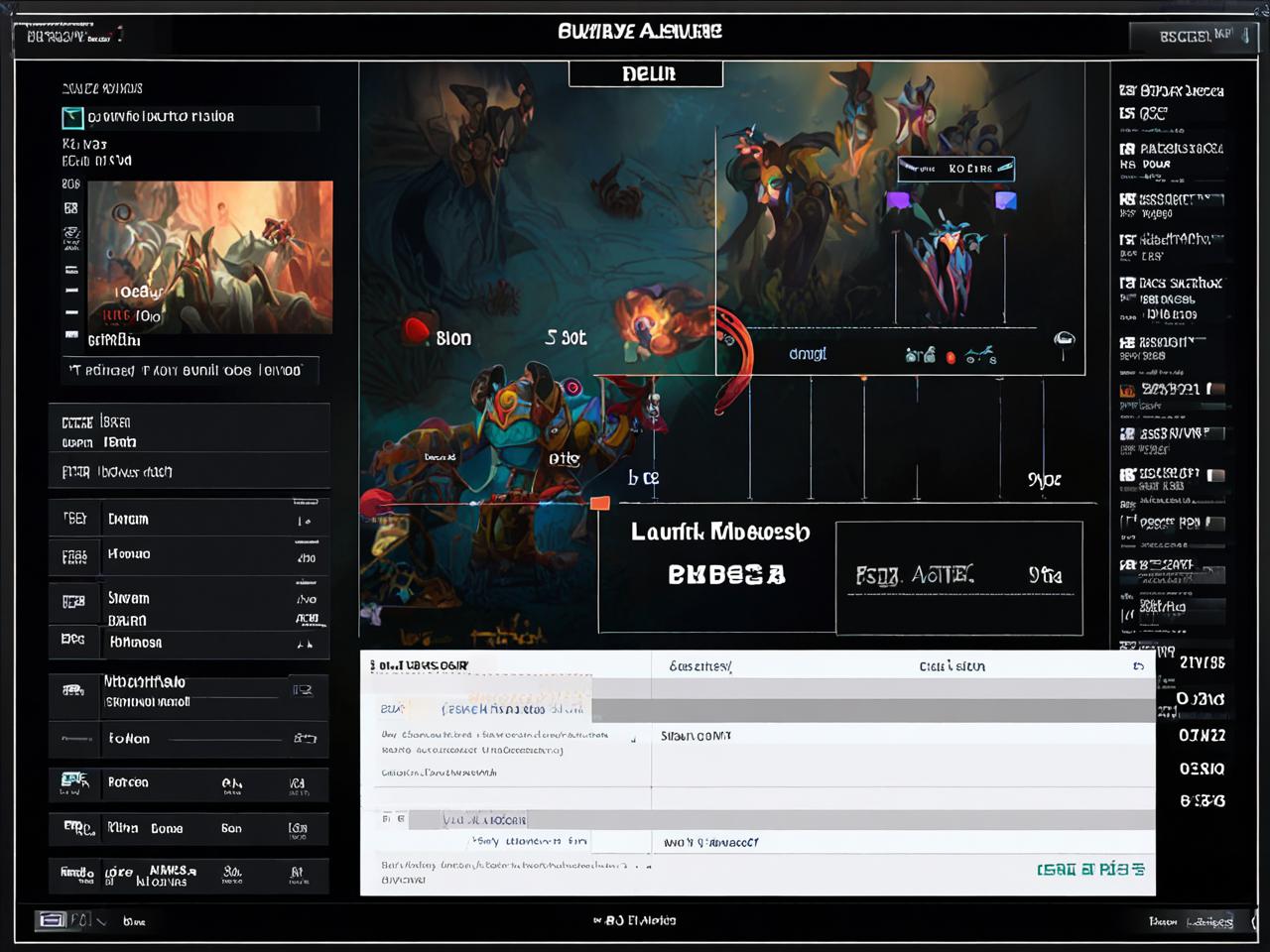Viewport: 1270px width, 952px height.
Task: Pick the left purple swatch above the character
Action: coord(898,201)
